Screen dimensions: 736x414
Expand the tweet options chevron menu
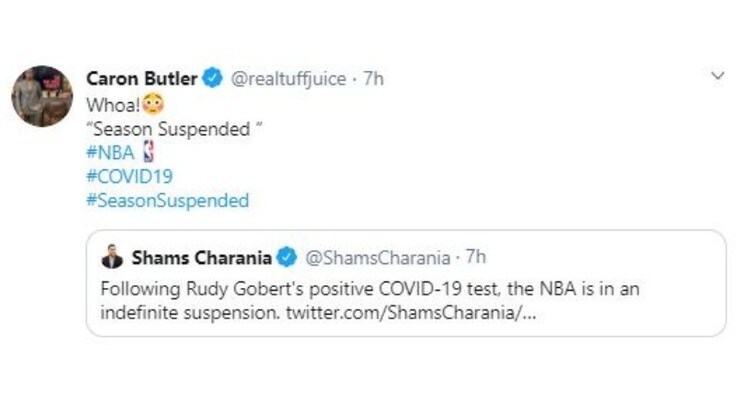point(717,76)
